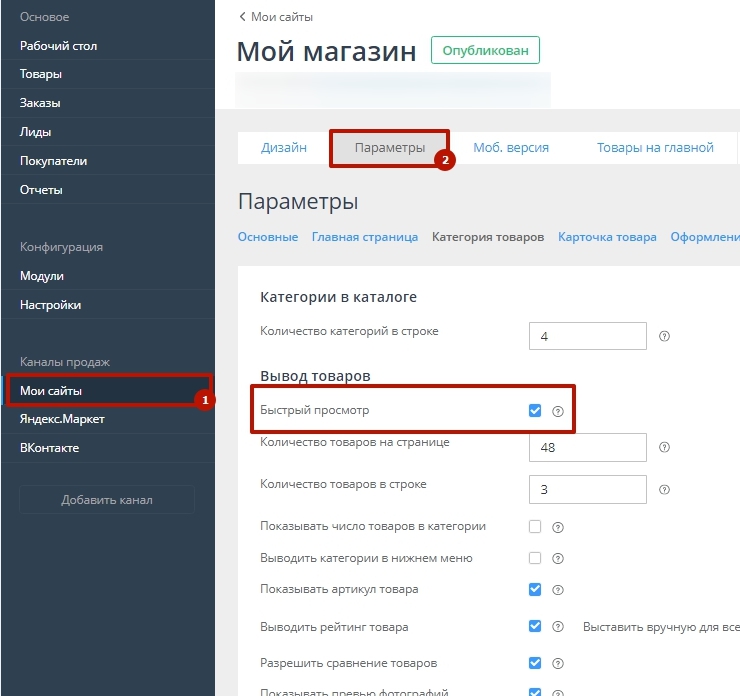Switch to Моб. версия tab
Image resolution: width=740 pixels, height=696 pixels.
[x=511, y=148]
